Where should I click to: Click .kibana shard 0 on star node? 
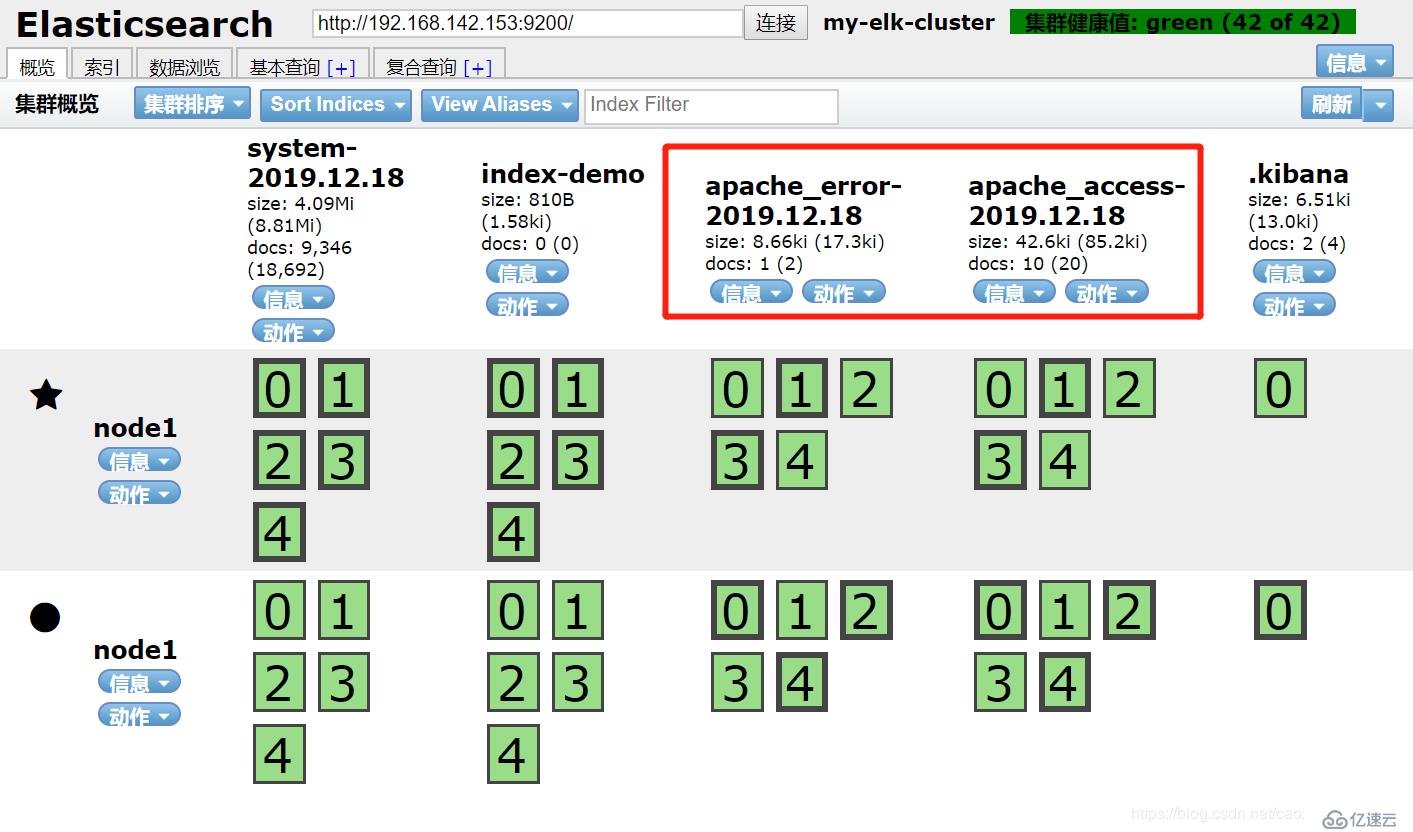click(x=1280, y=388)
